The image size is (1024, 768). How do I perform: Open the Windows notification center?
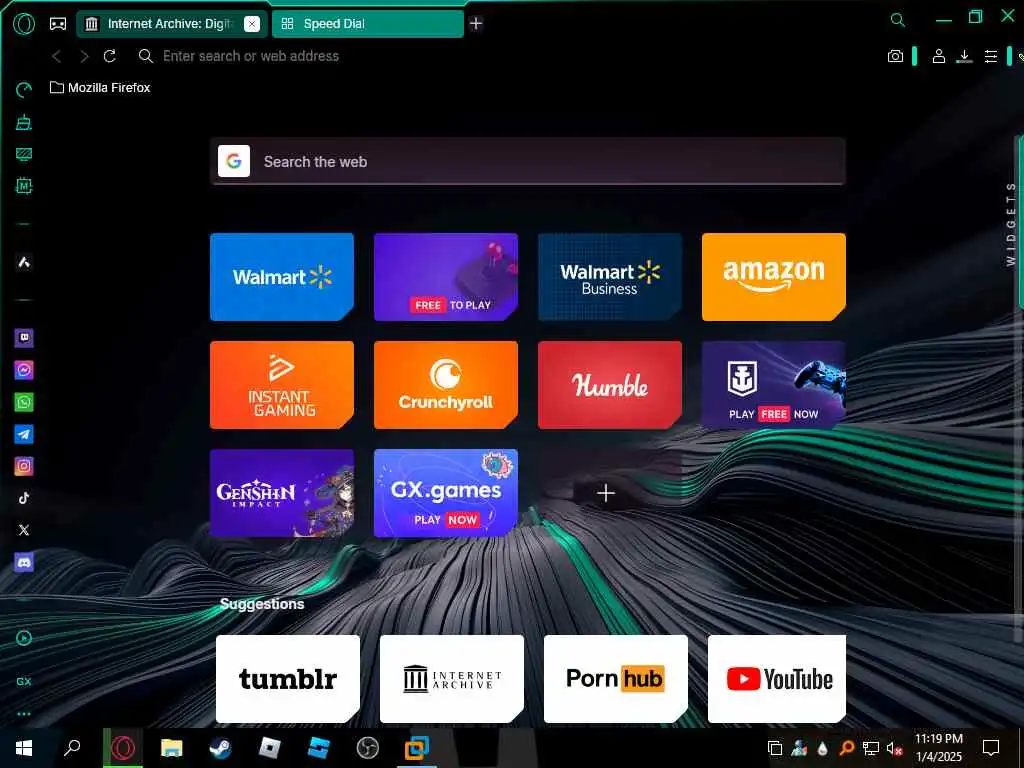[991, 748]
